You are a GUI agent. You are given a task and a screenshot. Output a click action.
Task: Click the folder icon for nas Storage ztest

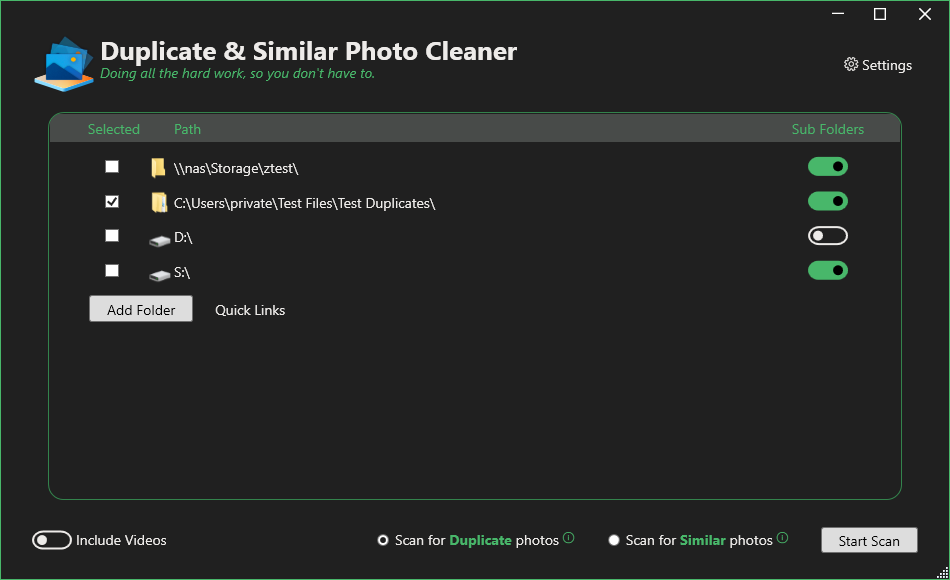(158, 168)
